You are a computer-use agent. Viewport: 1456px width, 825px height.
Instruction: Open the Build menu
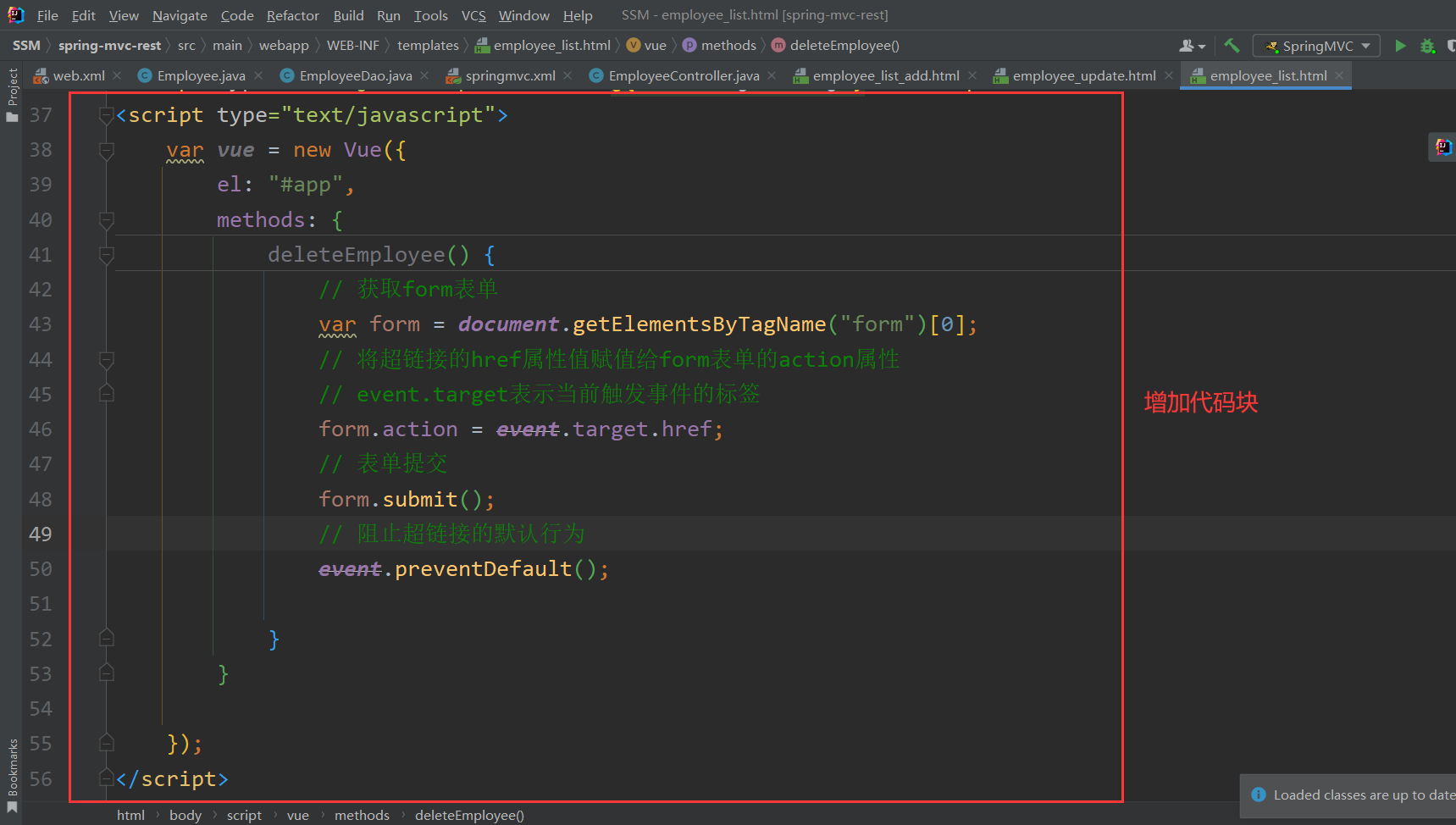click(x=348, y=15)
